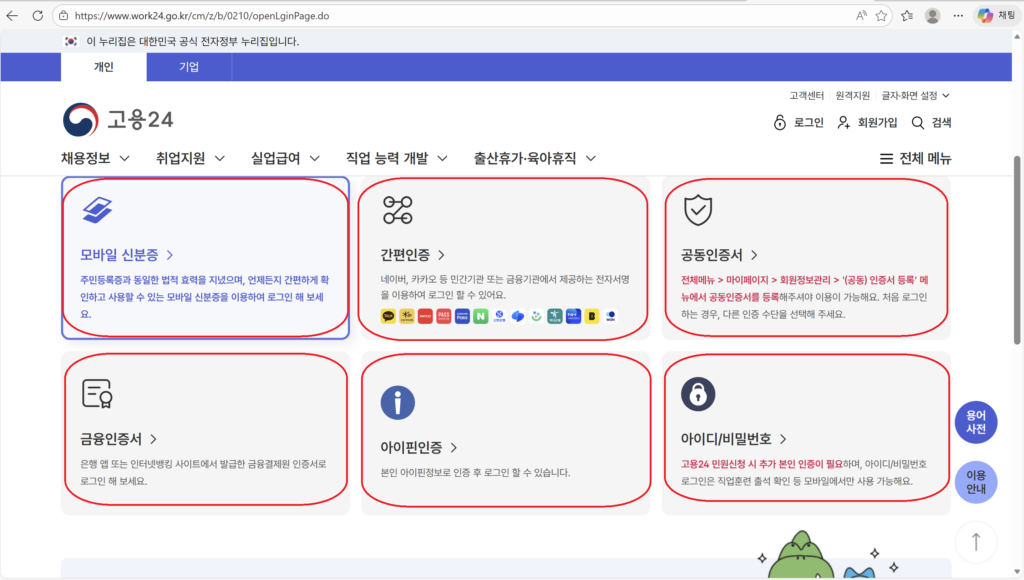Image resolution: width=1024 pixels, height=580 pixels.
Task: Select the Kakao simple authentication icon
Action: [387, 316]
